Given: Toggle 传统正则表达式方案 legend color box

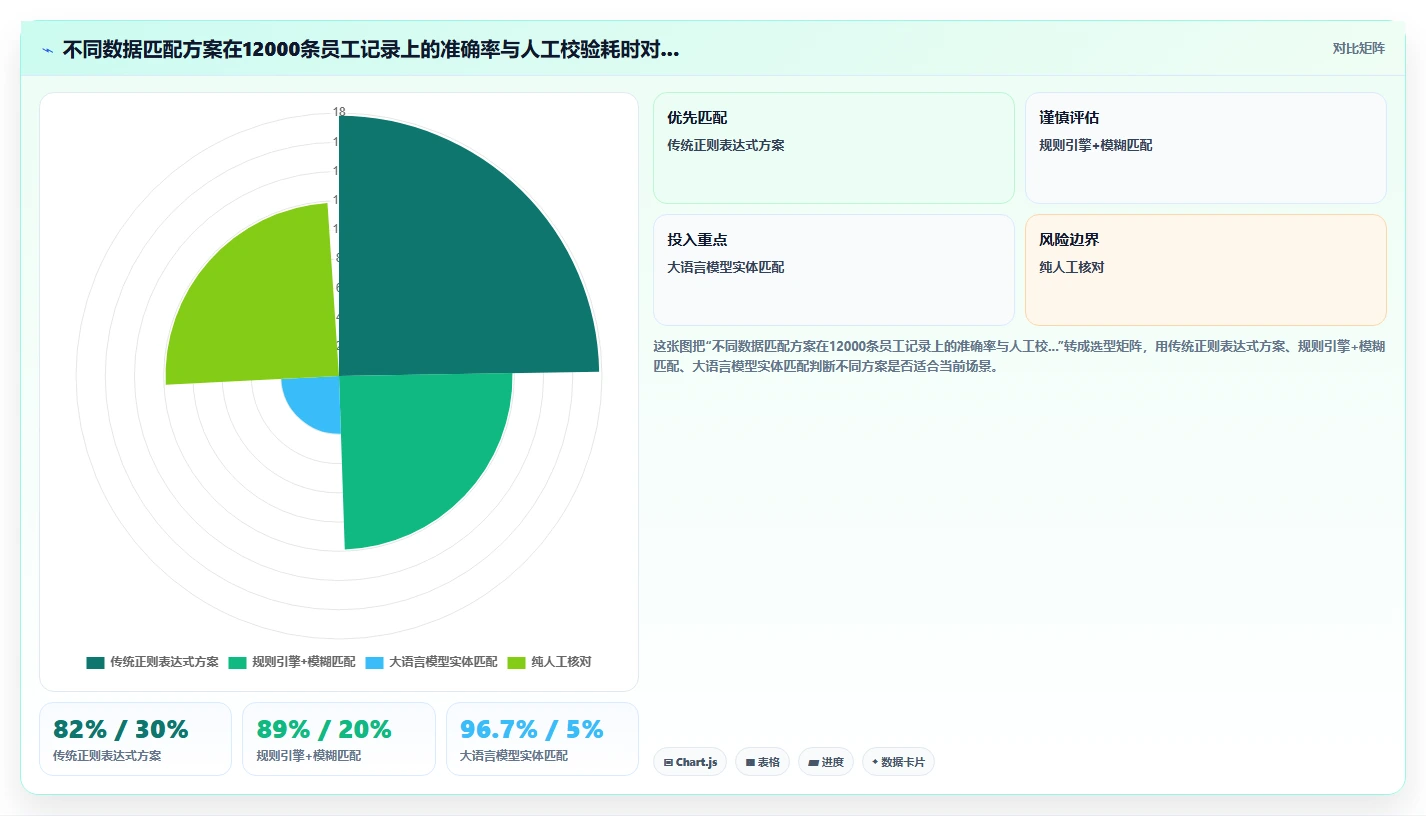Looking at the screenshot, I should [x=95, y=662].
